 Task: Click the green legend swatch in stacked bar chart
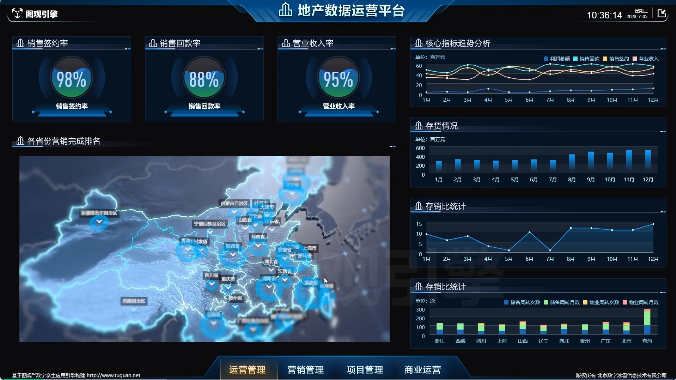click(x=546, y=302)
